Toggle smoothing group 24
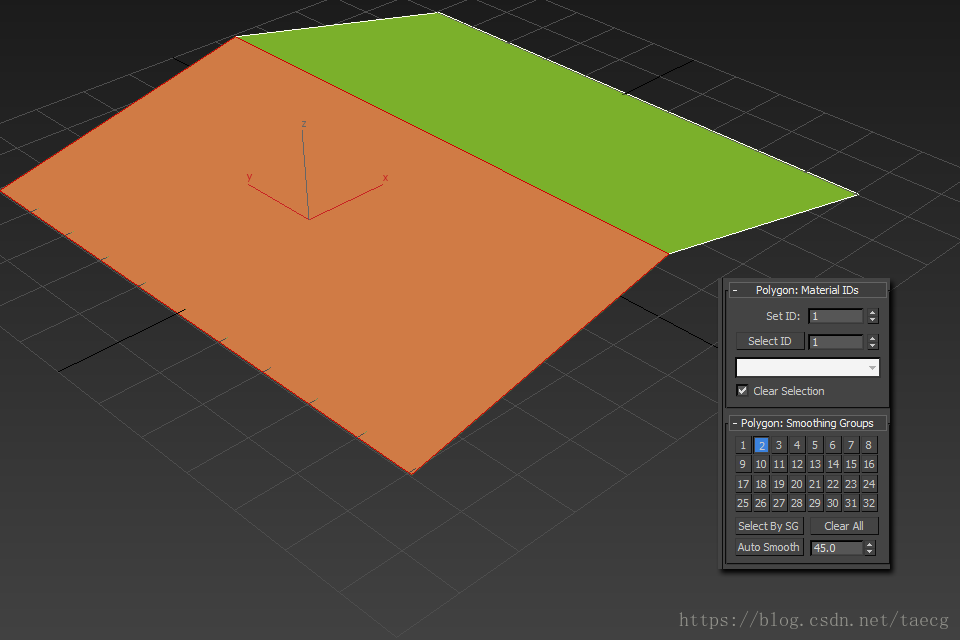The width and height of the screenshot is (960, 640). coord(869,484)
